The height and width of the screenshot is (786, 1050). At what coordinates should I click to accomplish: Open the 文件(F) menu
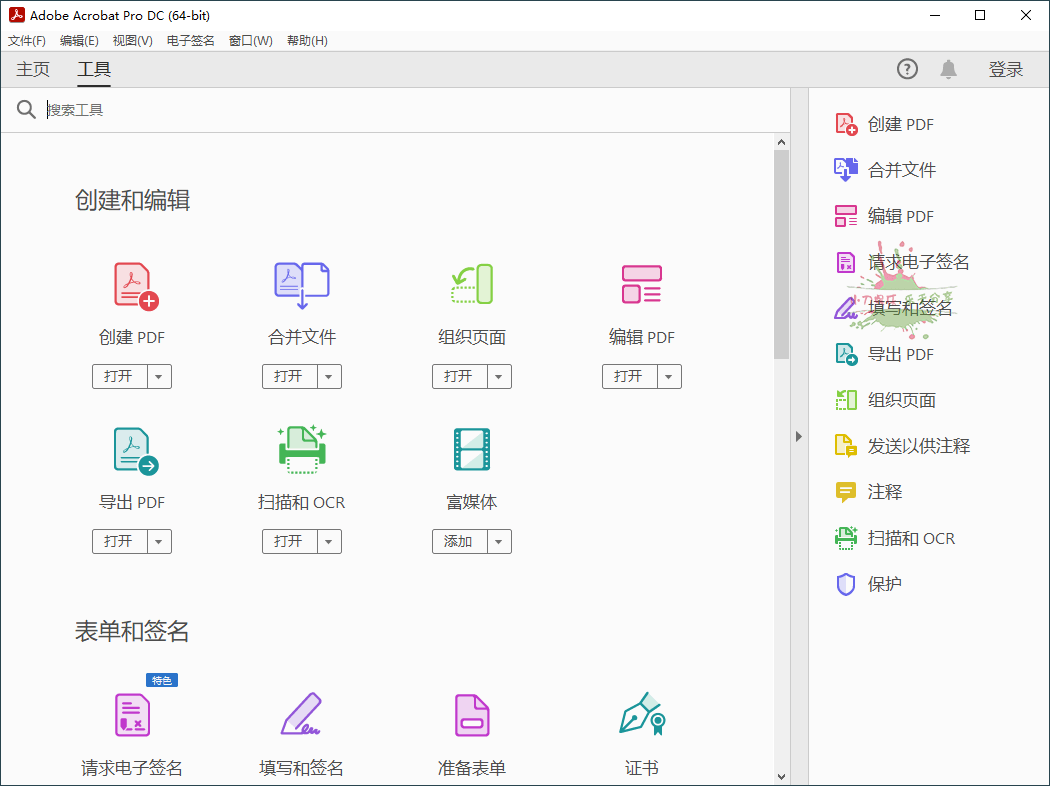click(27, 41)
